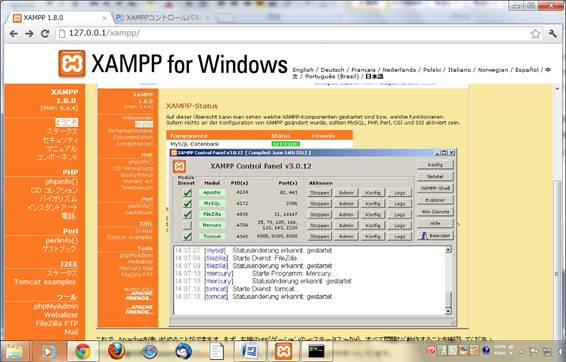Viewport: 566px width, 362px height.
Task: Click the log area scrollbar up arrow
Action: coord(448,249)
